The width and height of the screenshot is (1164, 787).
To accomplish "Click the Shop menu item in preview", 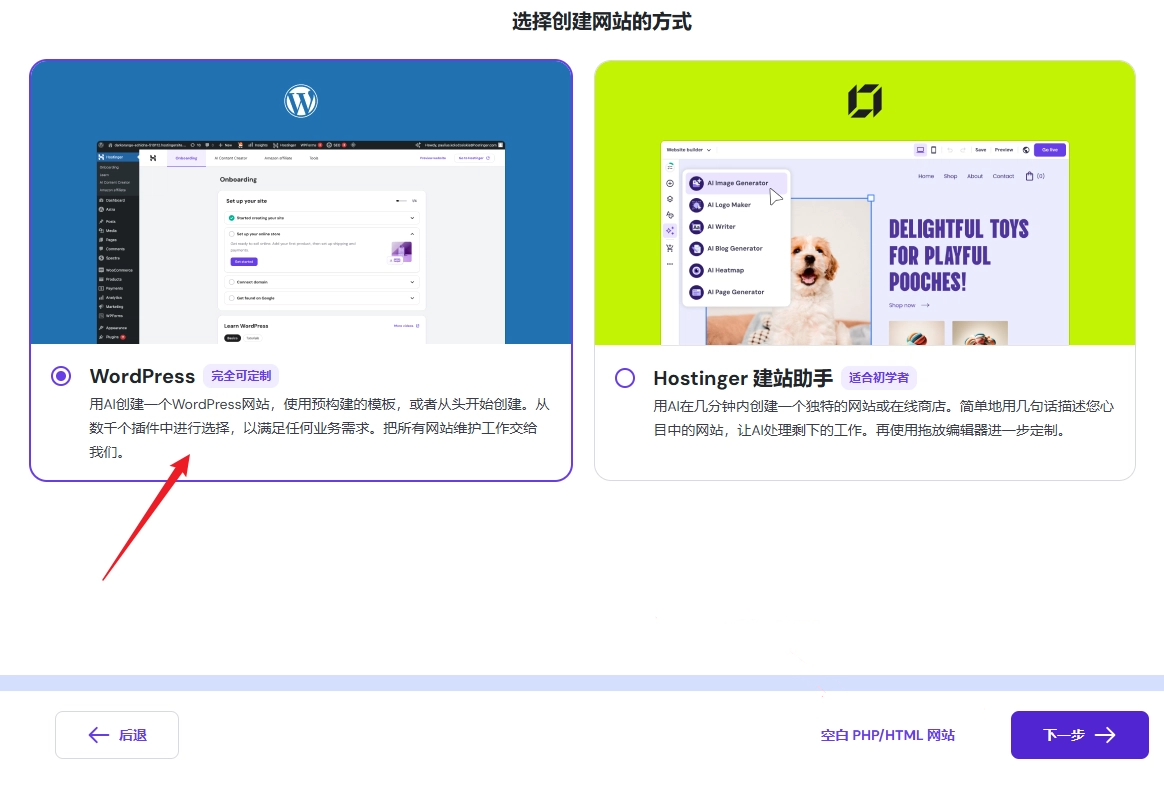I will [950, 176].
